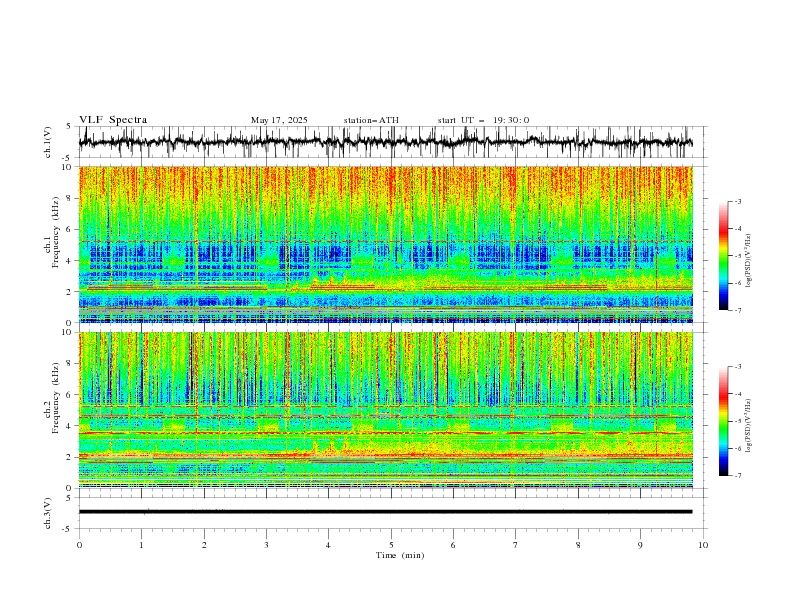
Task: Click time axis tick label "4"
Action: pyautogui.click(x=328, y=545)
